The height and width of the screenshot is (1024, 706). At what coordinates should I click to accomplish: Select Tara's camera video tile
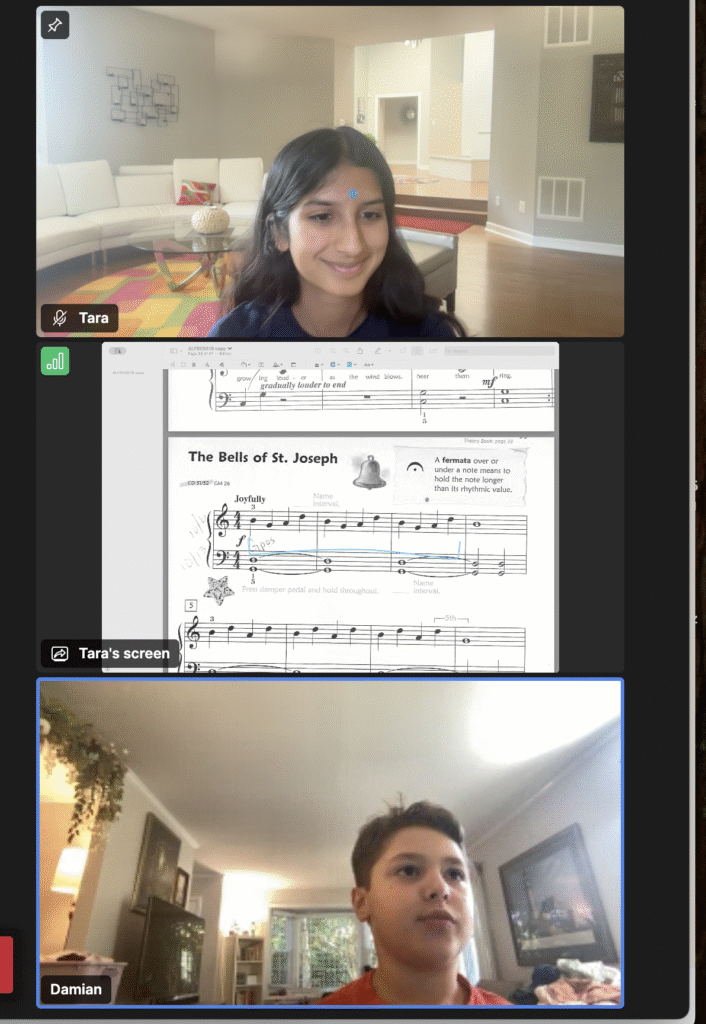click(330, 170)
